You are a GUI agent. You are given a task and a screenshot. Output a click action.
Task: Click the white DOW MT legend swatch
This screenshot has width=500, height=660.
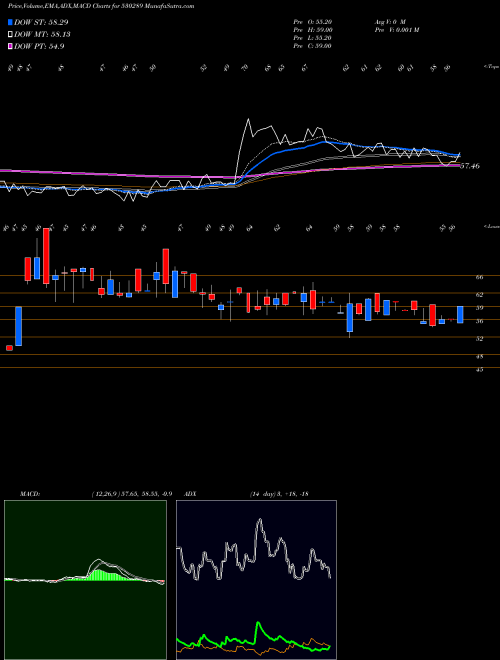coord(10,35)
